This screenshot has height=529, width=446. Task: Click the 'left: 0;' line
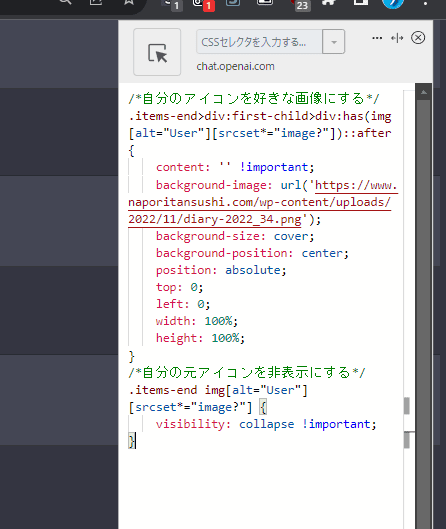(183, 304)
